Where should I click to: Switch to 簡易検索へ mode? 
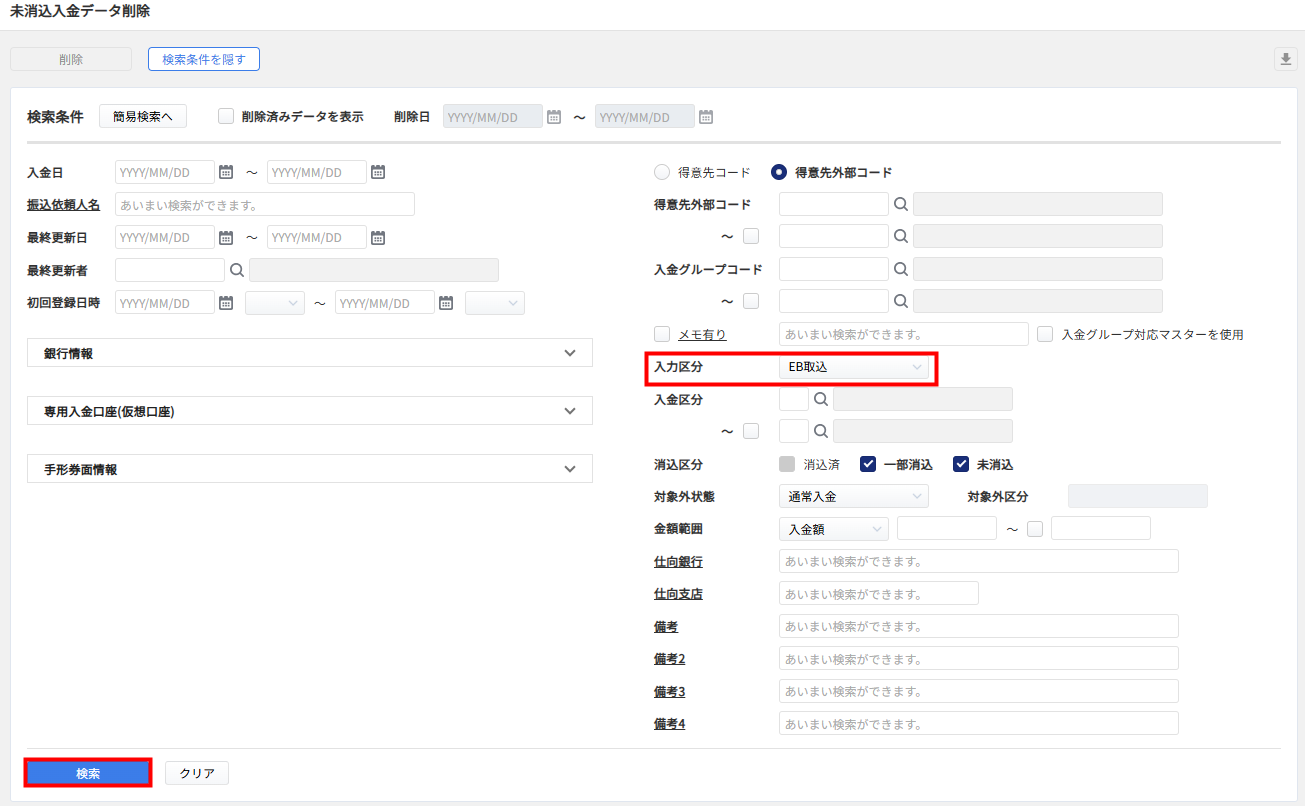[x=143, y=116]
